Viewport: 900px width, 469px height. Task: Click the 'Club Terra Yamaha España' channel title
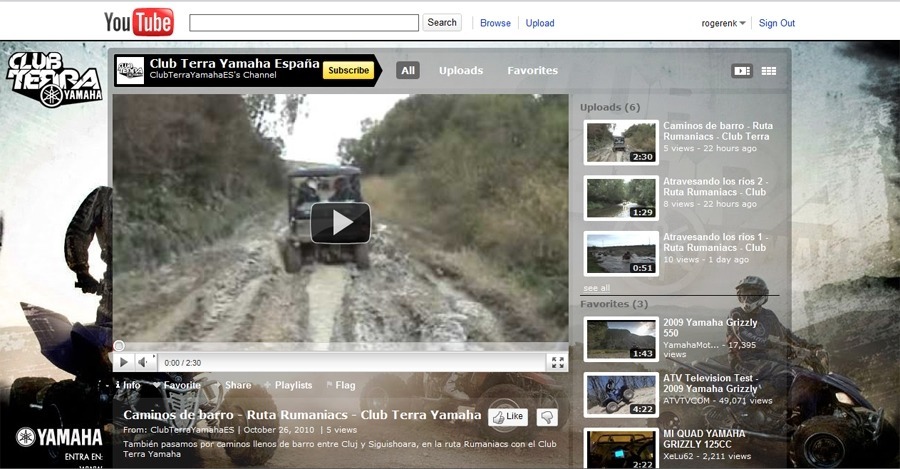[234, 64]
